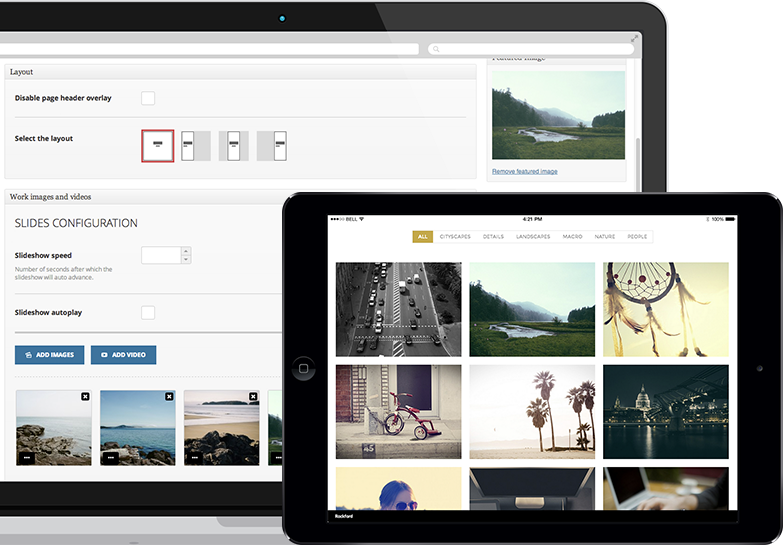Select the LANDSCAPES filter tab
The image size is (783, 545).
(533, 237)
